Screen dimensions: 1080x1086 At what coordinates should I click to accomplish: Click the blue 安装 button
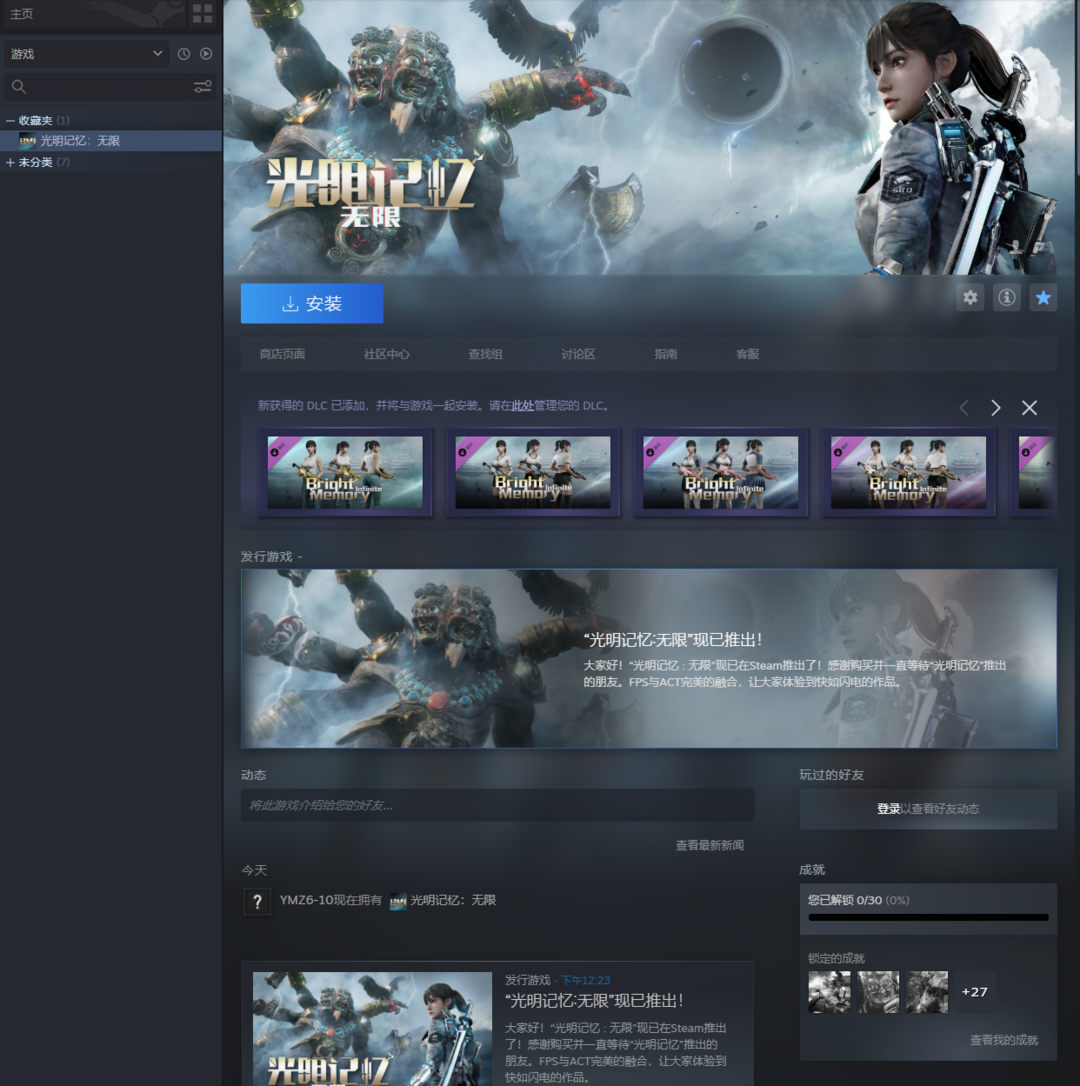(x=312, y=304)
